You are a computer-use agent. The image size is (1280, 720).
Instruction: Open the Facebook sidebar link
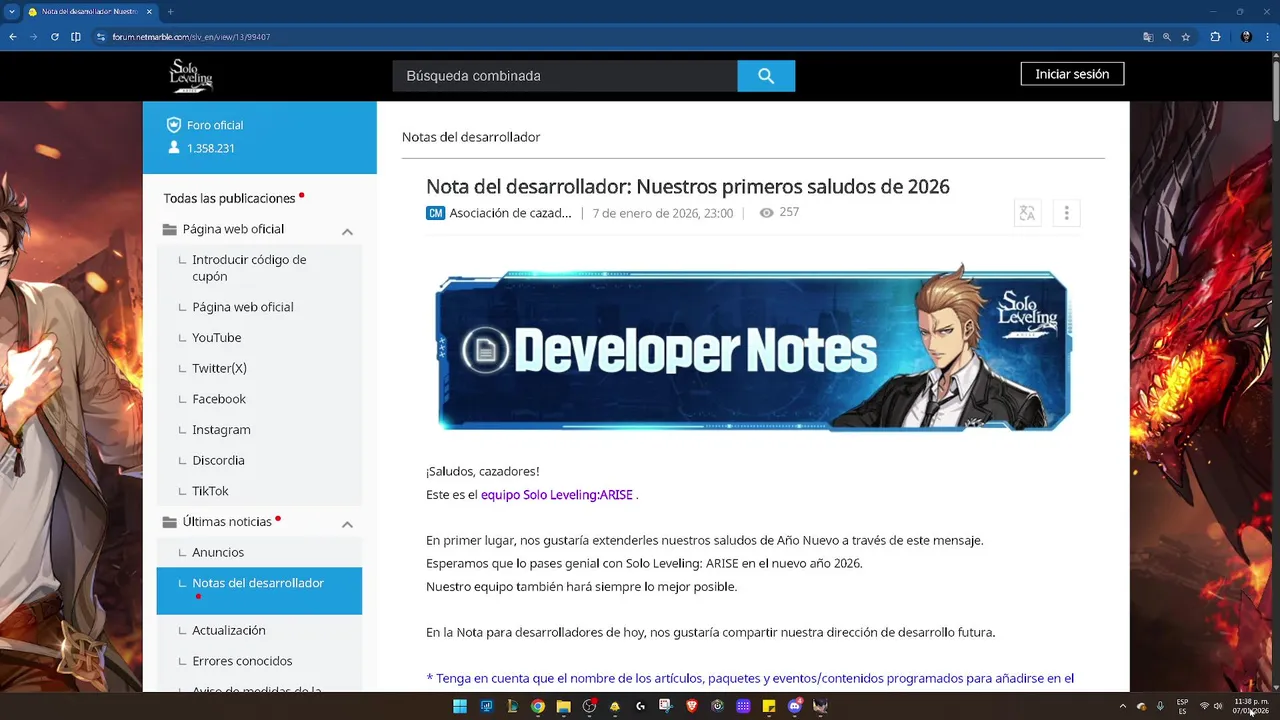coord(219,399)
